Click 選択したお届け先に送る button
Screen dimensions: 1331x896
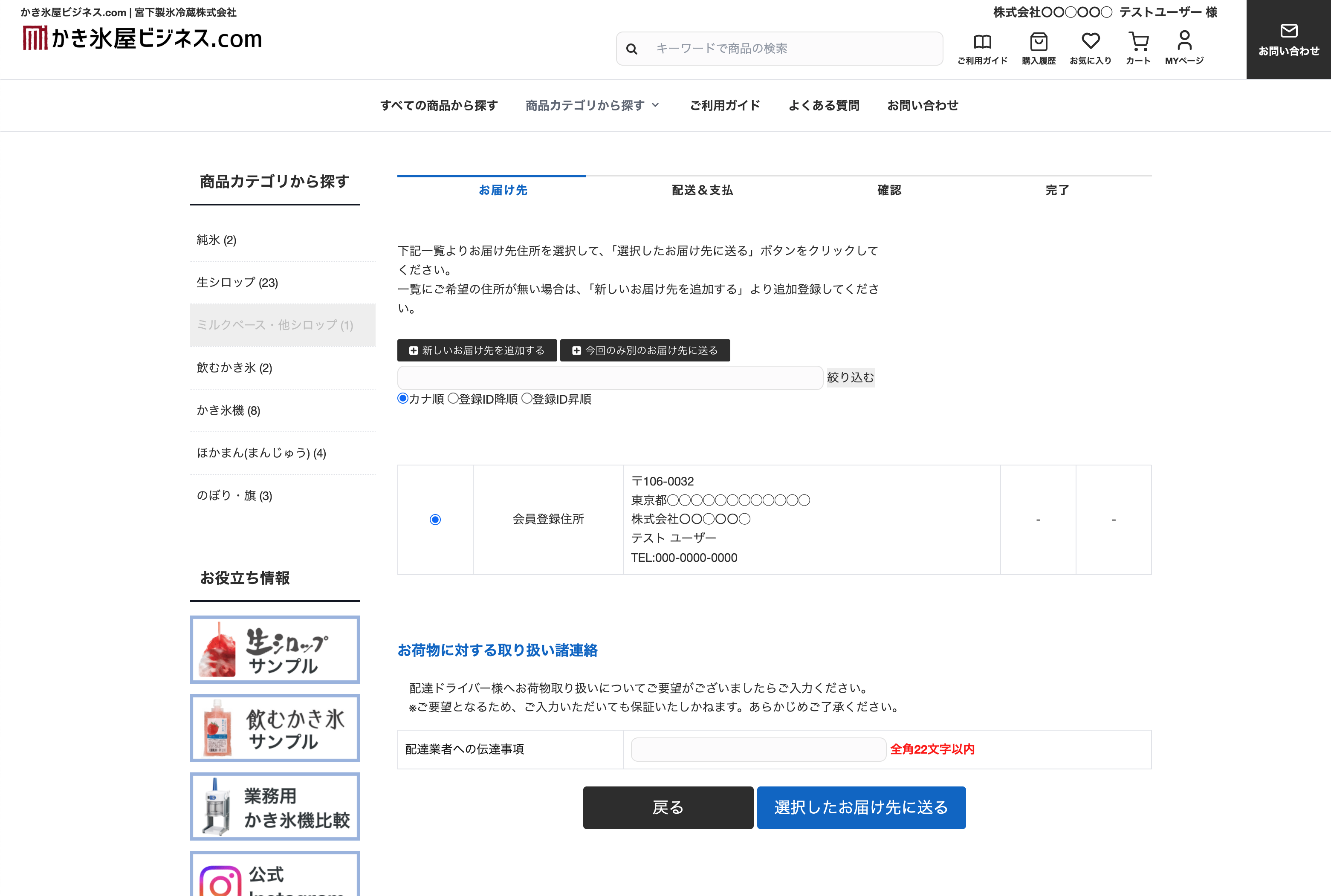(x=861, y=807)
